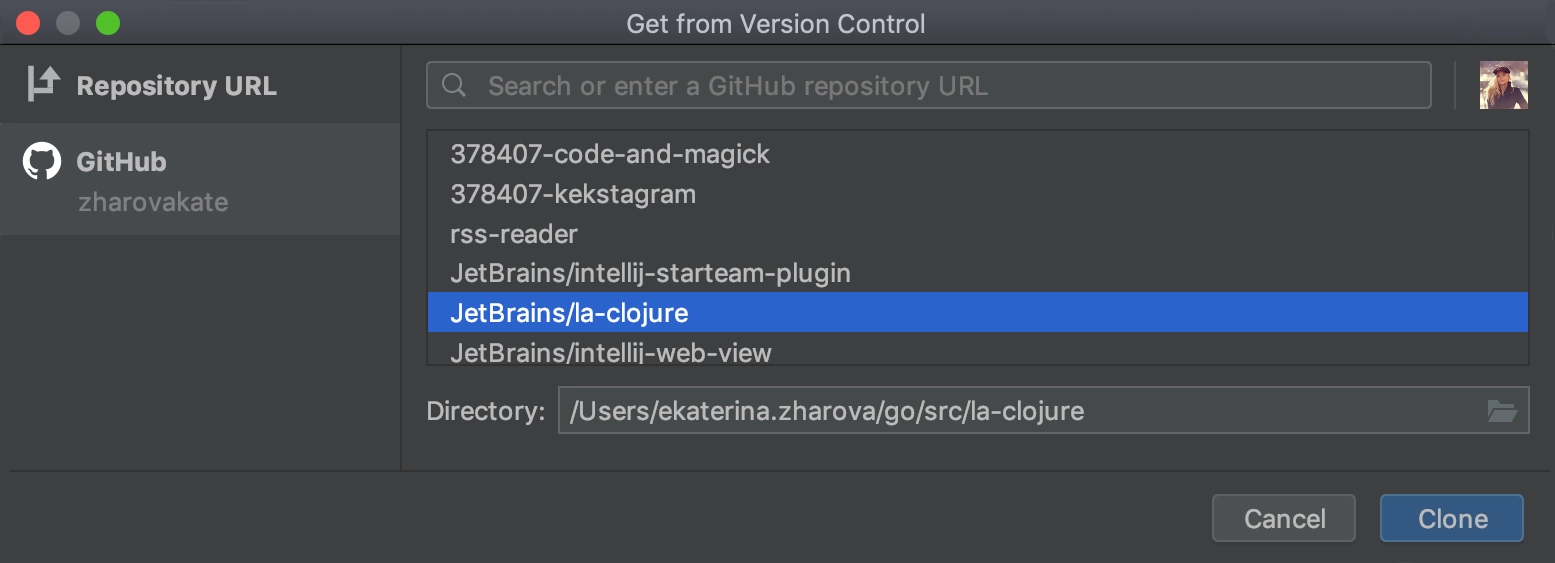This screenshot has height=563, width=1555.
Task: Click the Directory path input field
Action: click(1043, 410)
